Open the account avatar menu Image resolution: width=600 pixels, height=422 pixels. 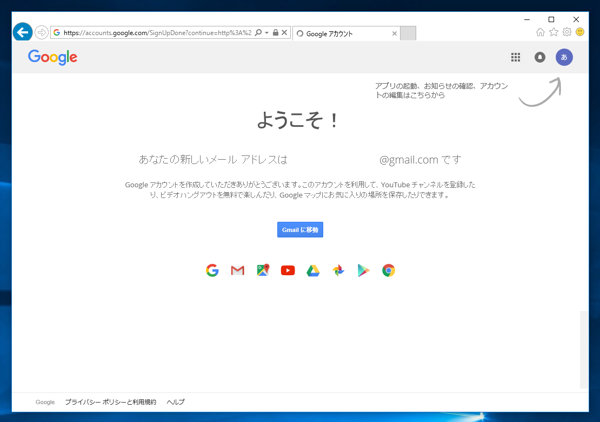[564, 57]
